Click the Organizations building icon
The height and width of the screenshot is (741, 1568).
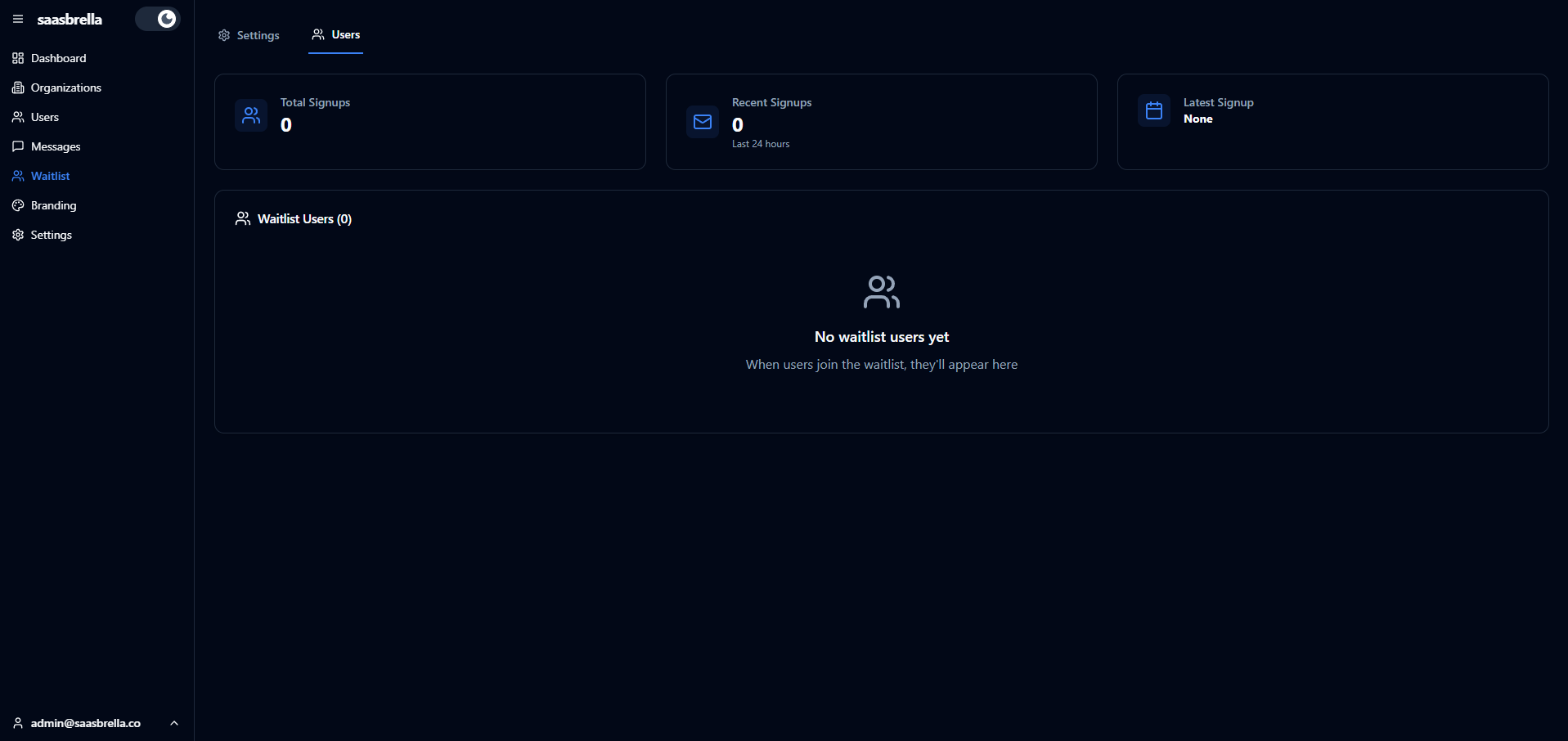coord(18,88)
